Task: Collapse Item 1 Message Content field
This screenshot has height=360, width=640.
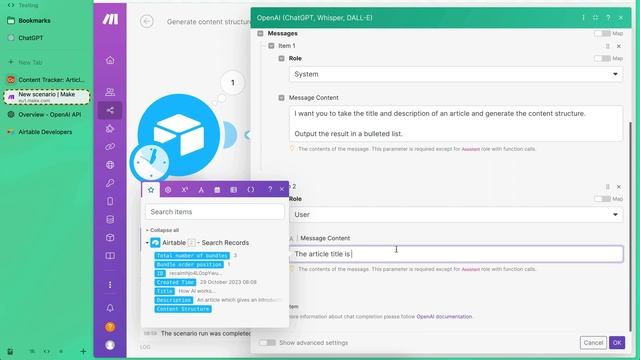Action: click(x=281, y=98)
